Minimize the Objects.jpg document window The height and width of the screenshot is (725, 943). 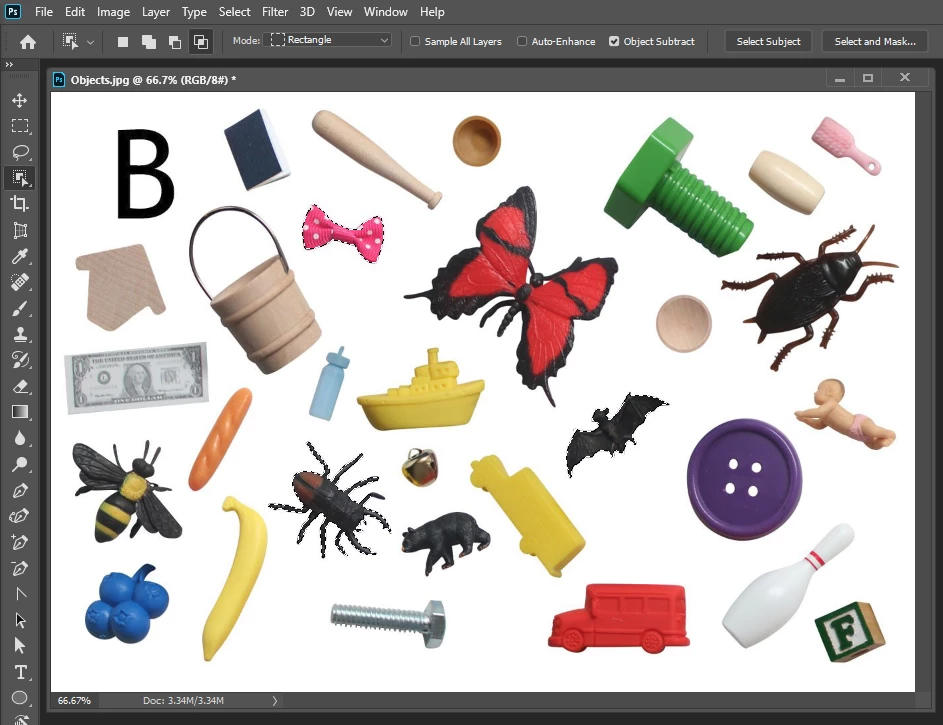point(840,79)
